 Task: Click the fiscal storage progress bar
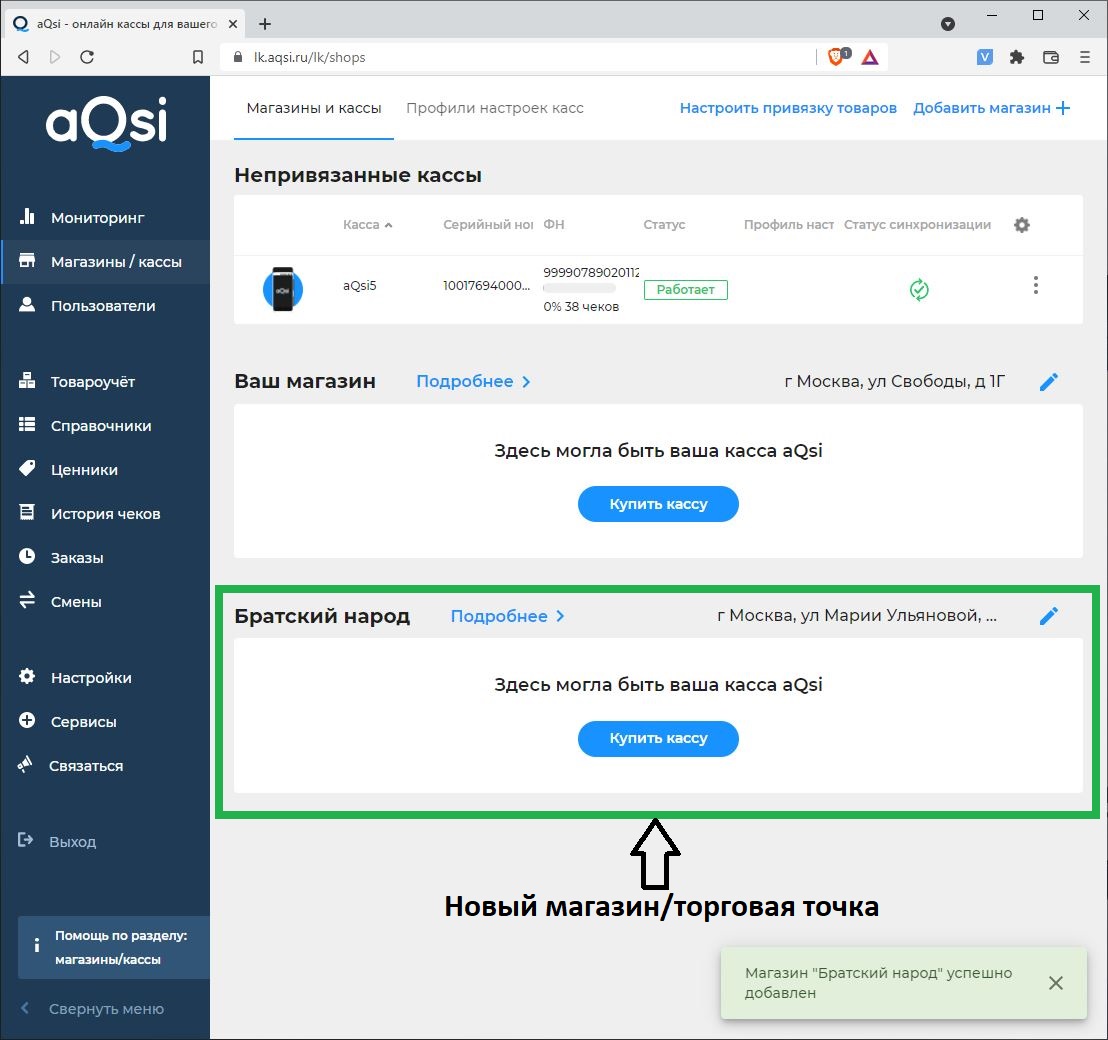(x=579, y=289)
